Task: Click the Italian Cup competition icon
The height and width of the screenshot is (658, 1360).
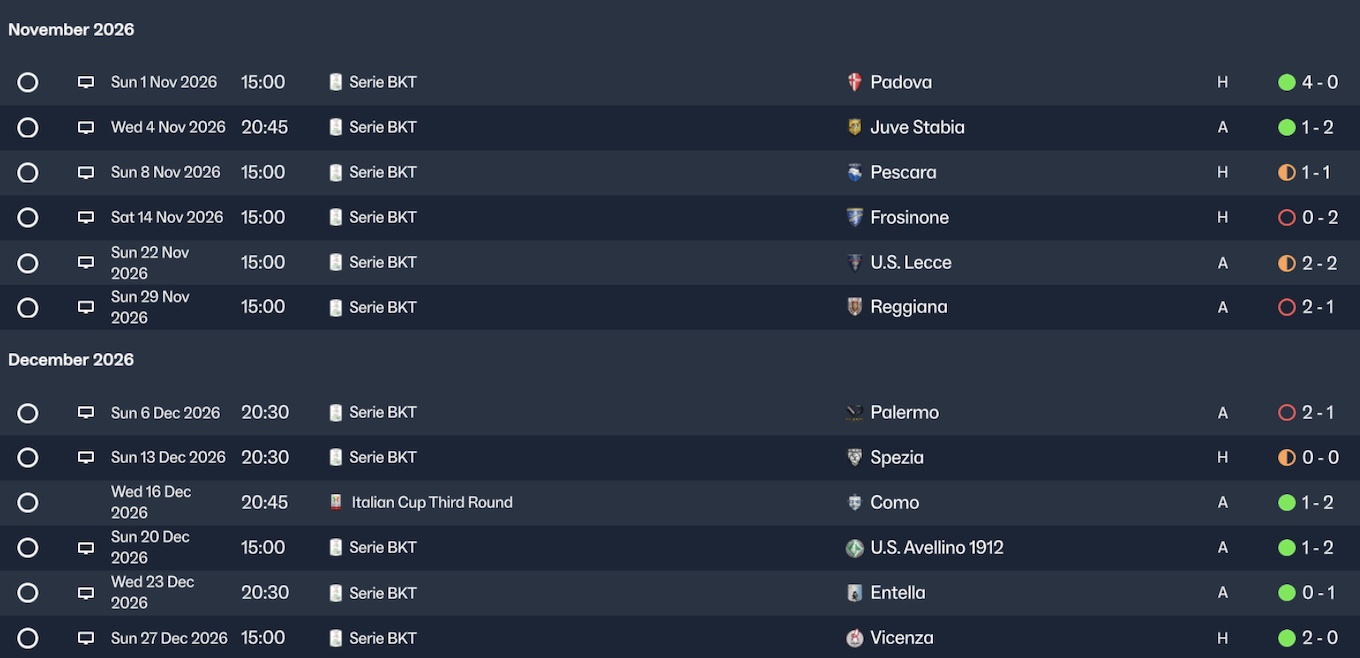Action: tap(336, 502)
